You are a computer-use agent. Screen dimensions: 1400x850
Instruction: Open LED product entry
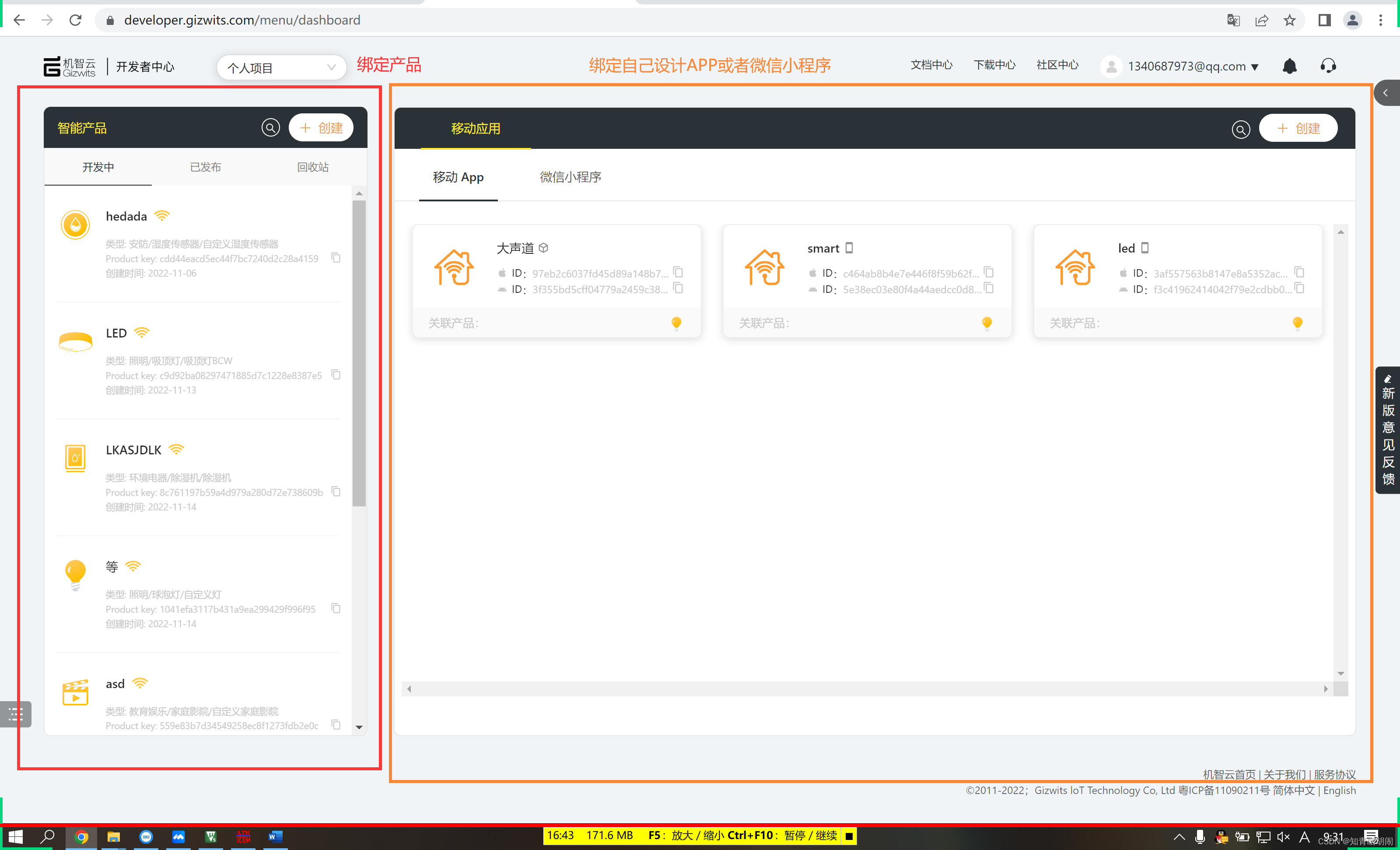tap(116, 333)
